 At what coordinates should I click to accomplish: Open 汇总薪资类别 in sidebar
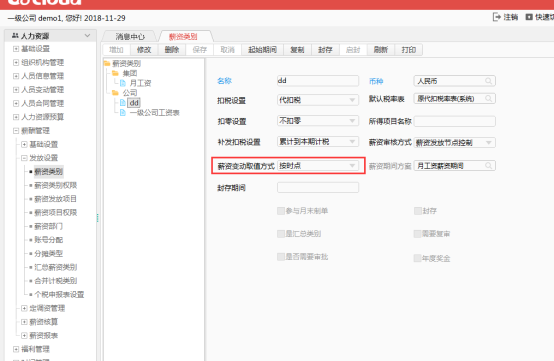pos(55,267)
